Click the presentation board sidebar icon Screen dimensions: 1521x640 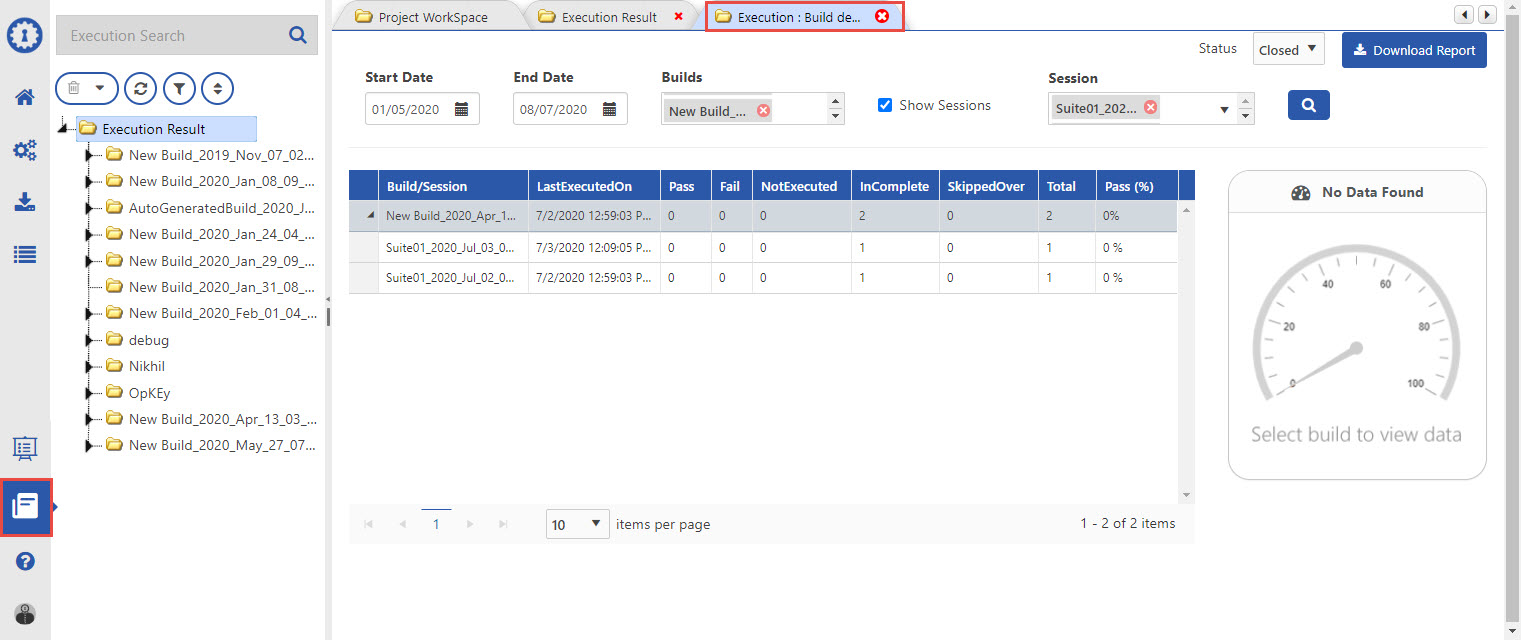(x=25, y=450)
